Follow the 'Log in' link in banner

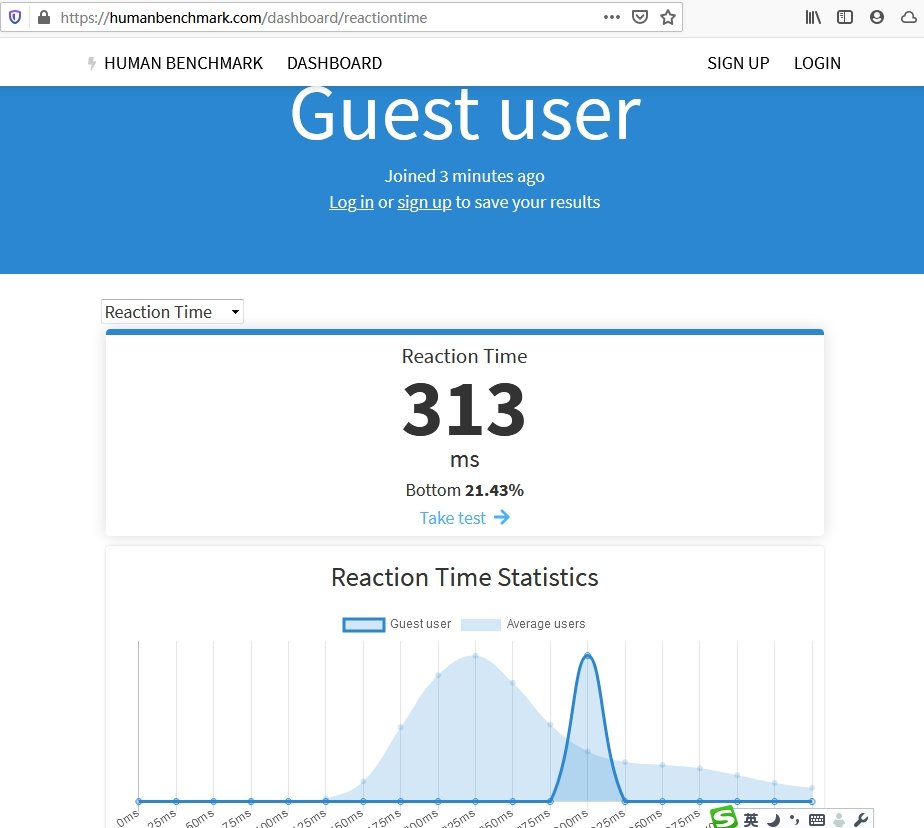pos(351,202)
